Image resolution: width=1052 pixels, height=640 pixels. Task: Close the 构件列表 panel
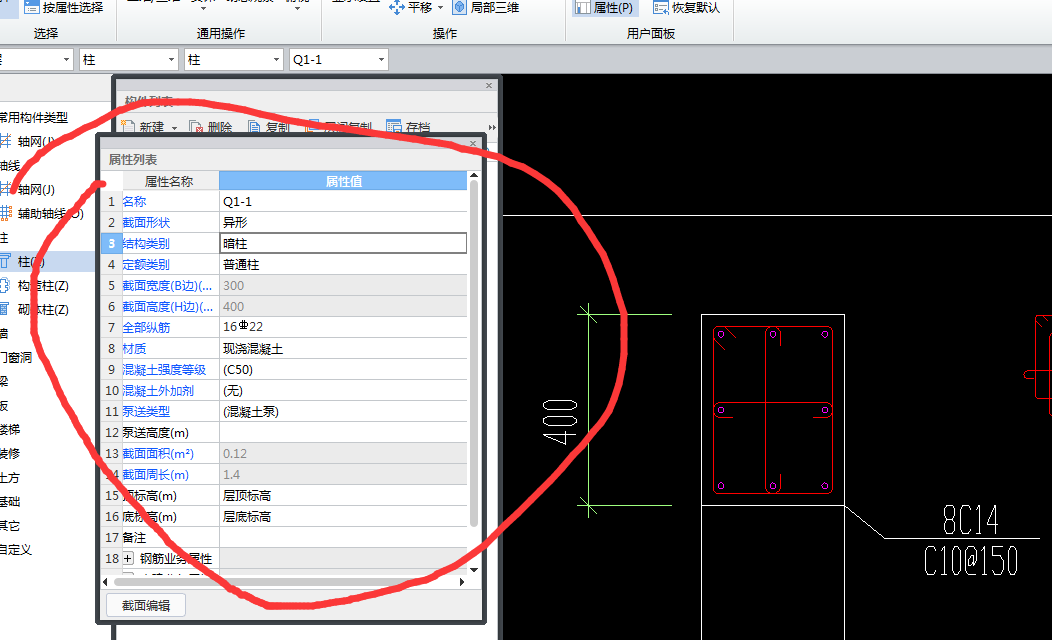[488, 85]
